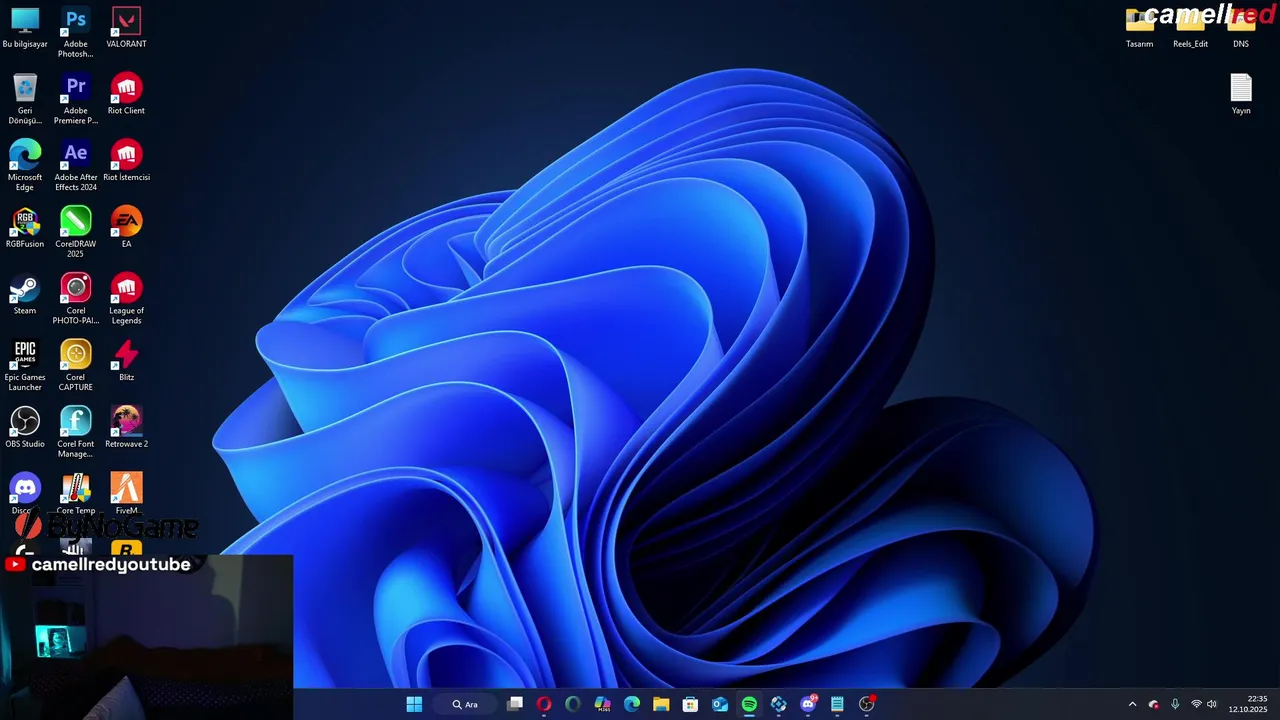1280x720 pixels.
Task: Select the Yayın text file
Action: point(1241,94)
